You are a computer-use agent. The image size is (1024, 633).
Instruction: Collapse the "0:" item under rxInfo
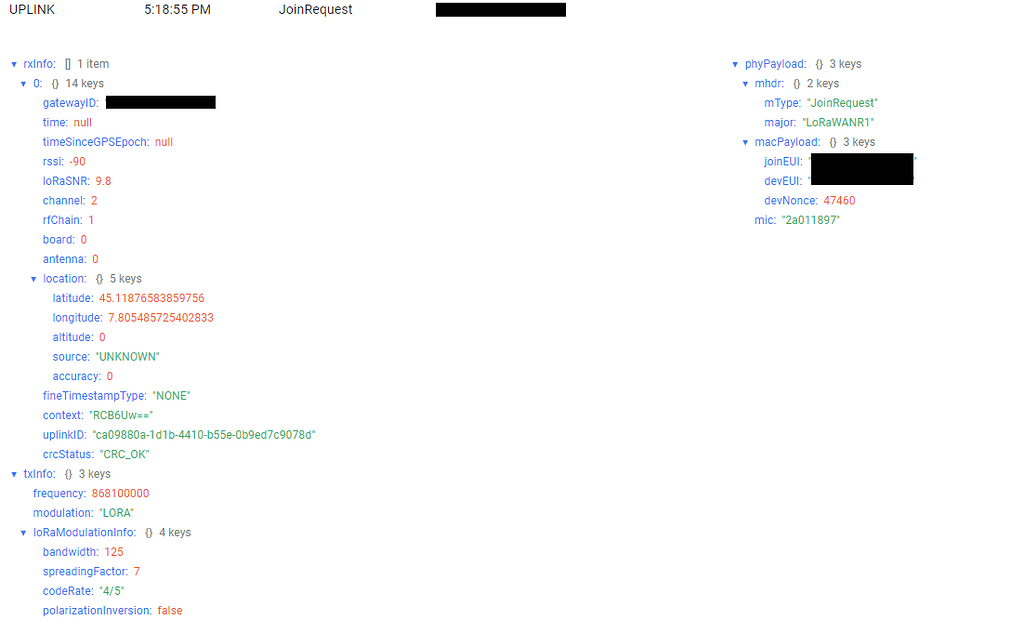point(23,83)
